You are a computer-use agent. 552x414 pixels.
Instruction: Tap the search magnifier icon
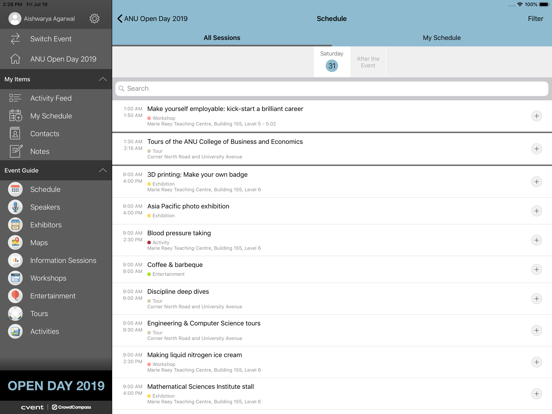(x=121, y=88)
